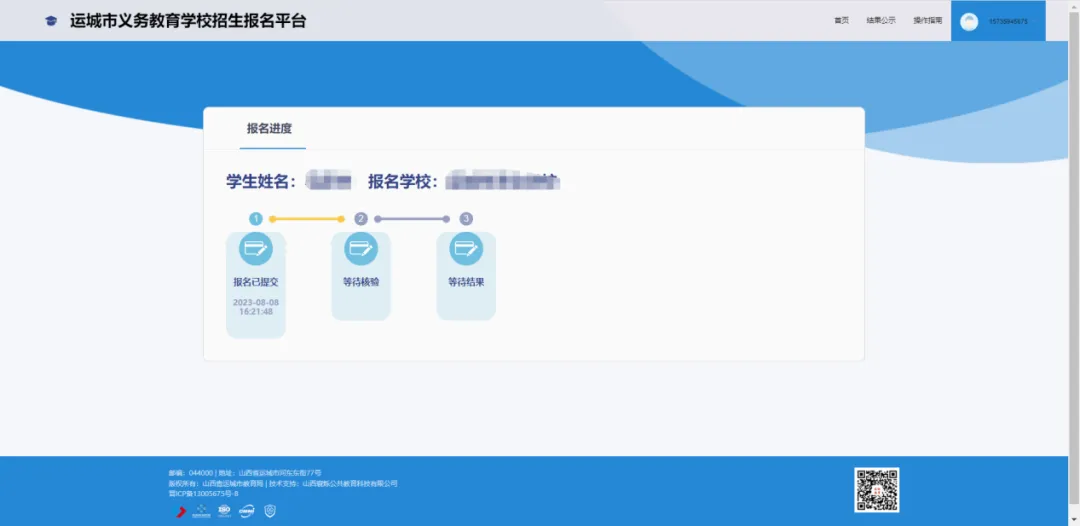Screen dimensions: 1080x526
Task: Click the ISO certification badge in footer
Action: (224, 510)
